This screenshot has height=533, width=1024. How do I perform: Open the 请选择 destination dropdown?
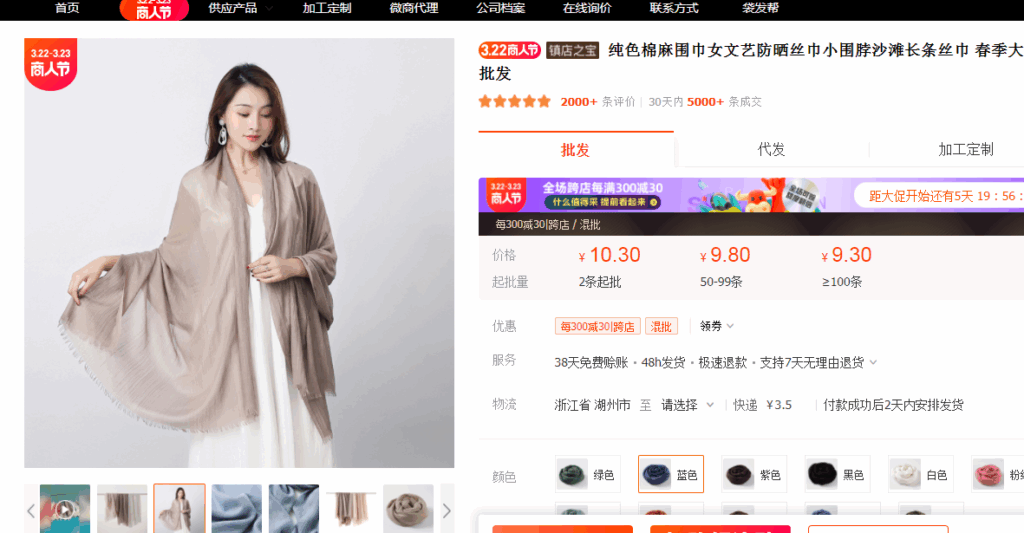click(688, 405)
